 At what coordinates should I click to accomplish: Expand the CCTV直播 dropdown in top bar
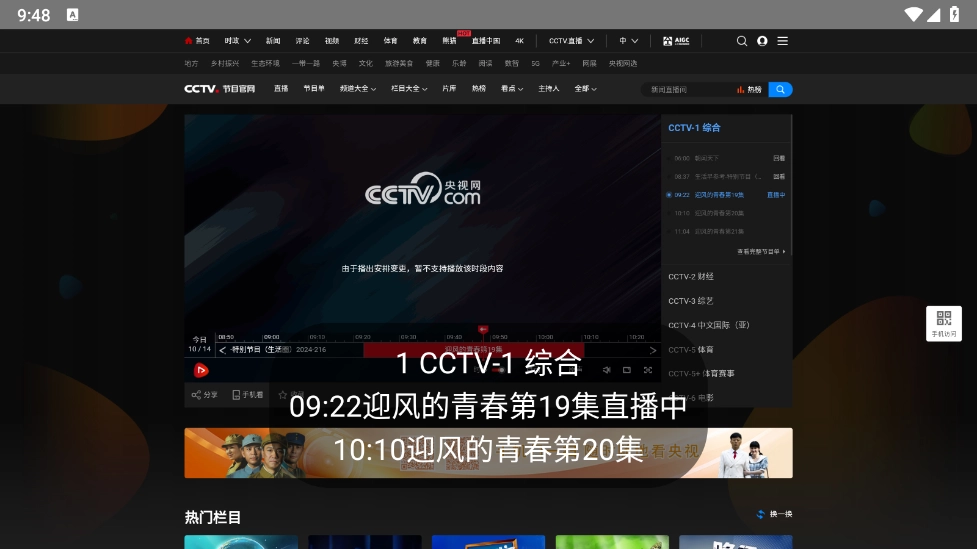[571, 41]
